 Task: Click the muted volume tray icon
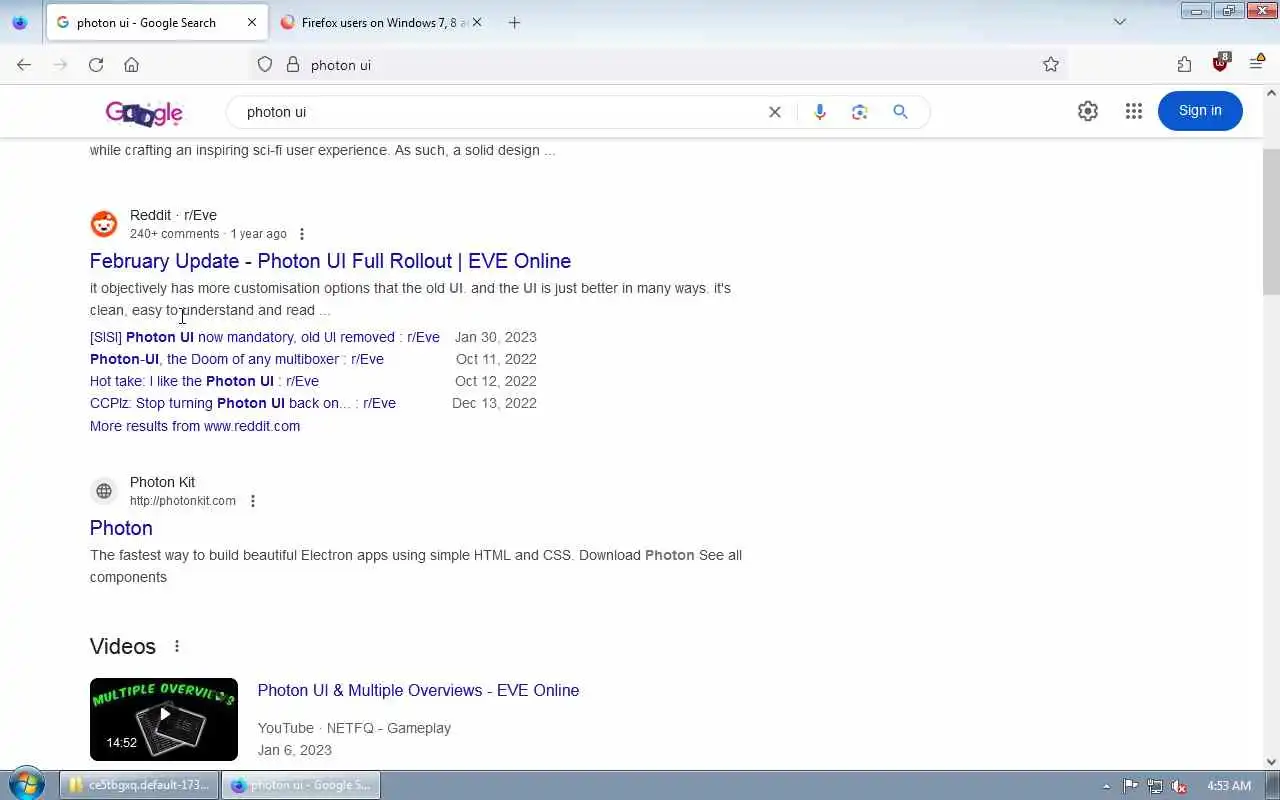pos(1179,786)
